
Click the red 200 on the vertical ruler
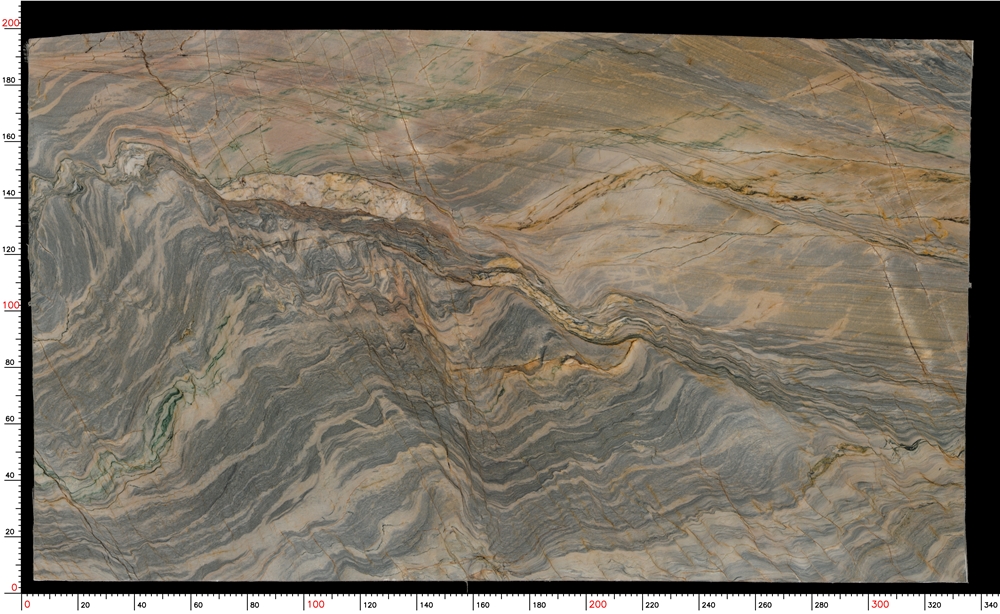(x=11, y=23)
